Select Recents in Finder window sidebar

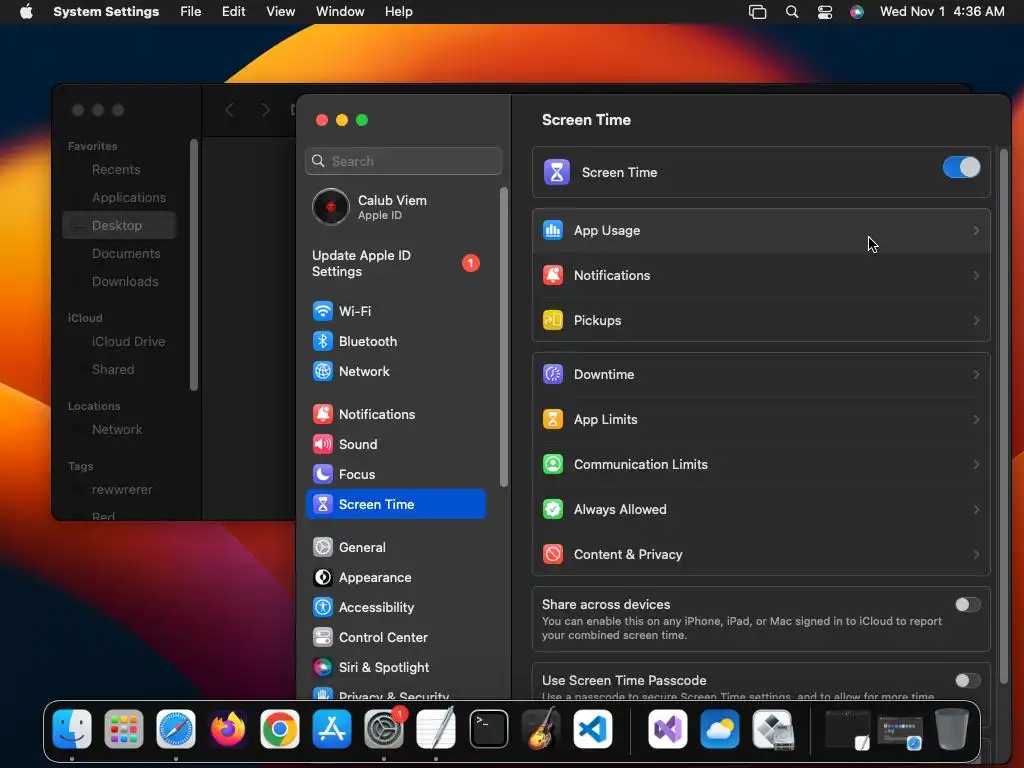(120, 170)
